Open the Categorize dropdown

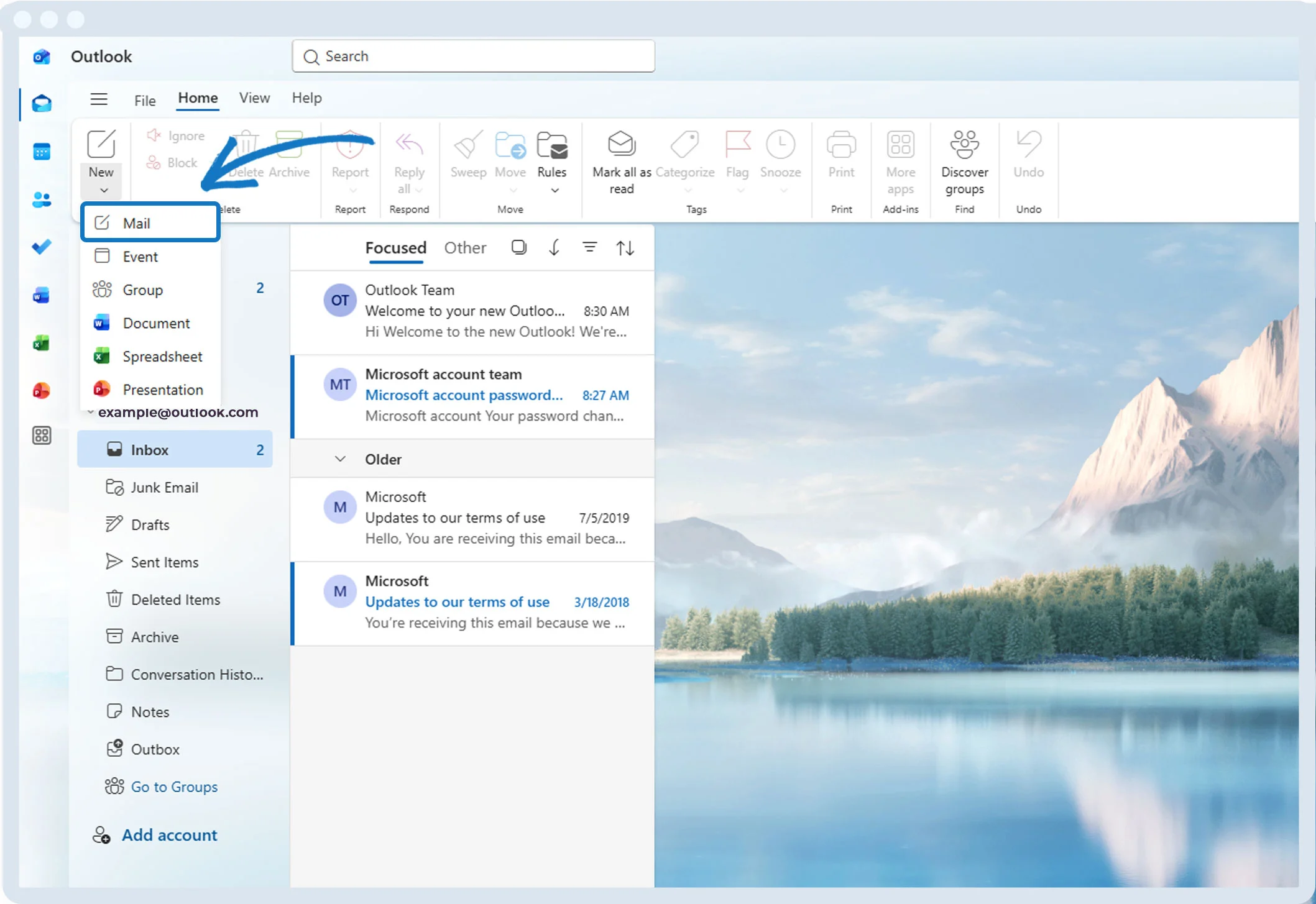pyautogui.click(x=688, y=190)
